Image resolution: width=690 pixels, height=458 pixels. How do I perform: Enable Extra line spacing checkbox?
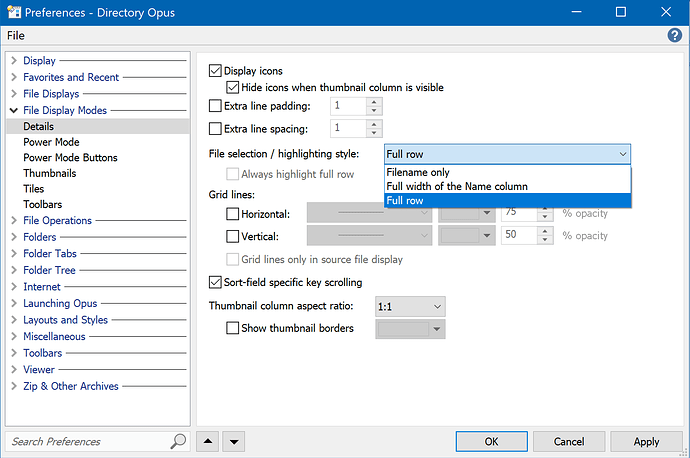pos(215,128)
